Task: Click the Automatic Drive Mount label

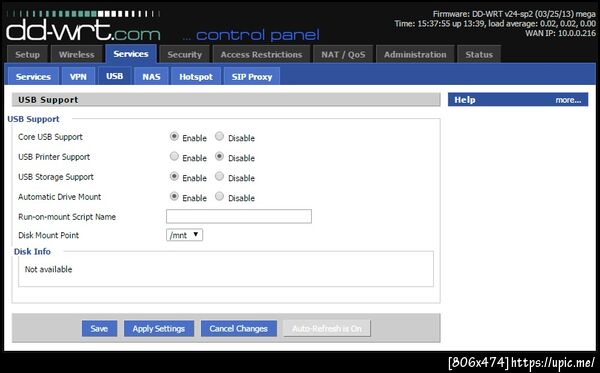Action: pos(59,197)
